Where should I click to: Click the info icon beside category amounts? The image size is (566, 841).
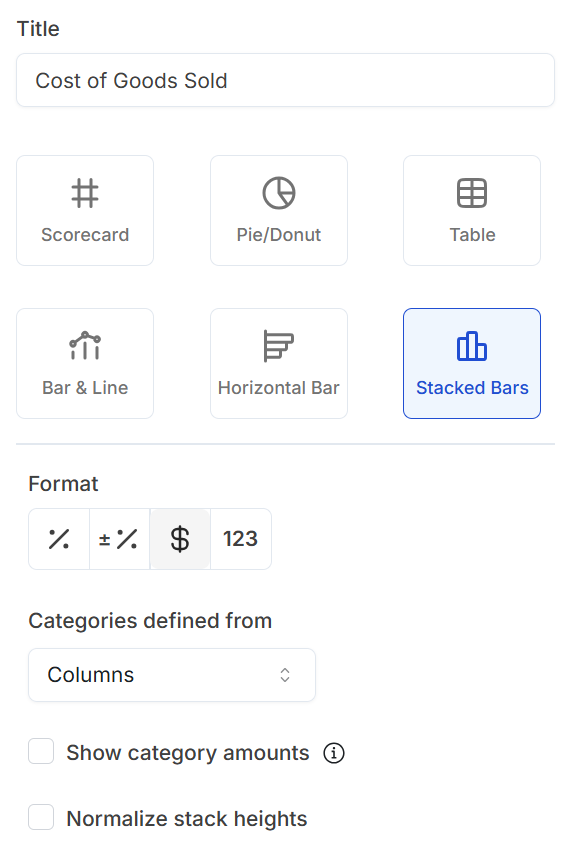pos(334,753)
